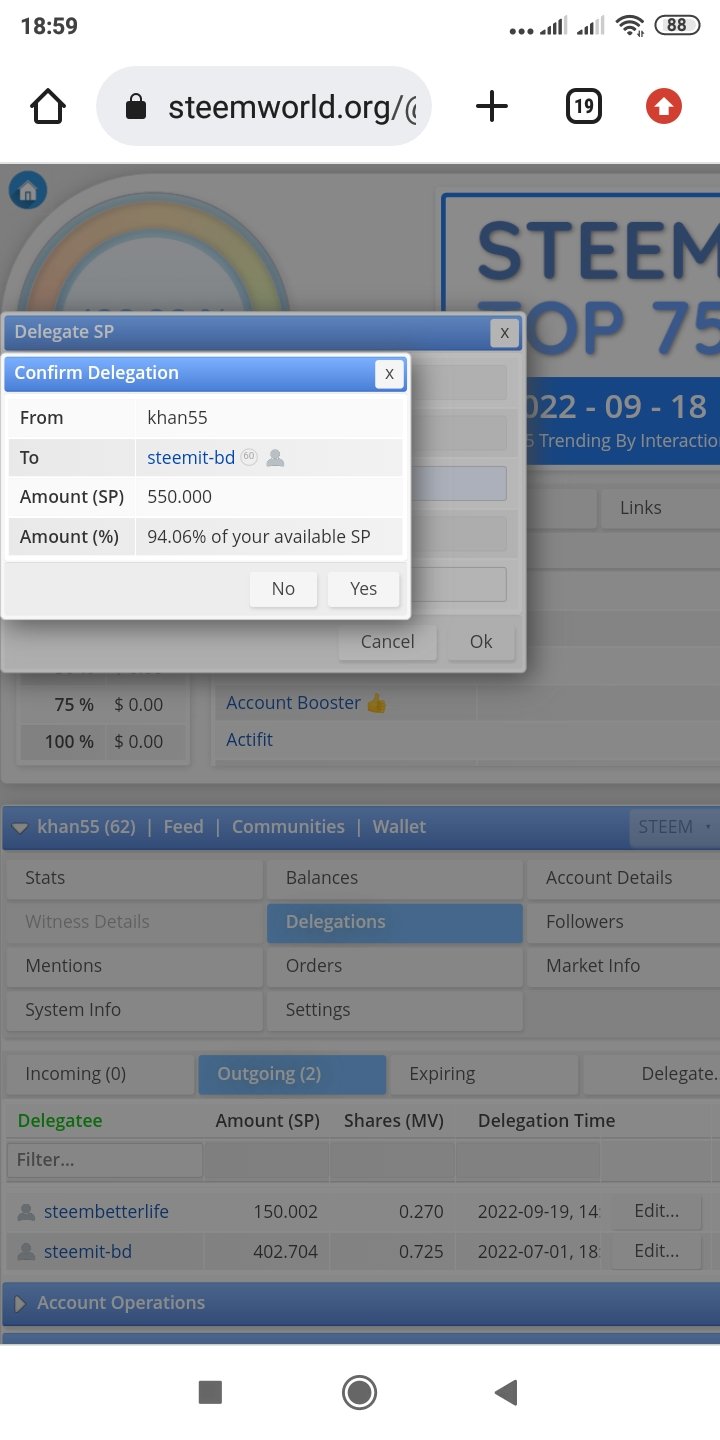Select the 100 % vote value row

pyautogui.click(x=106, y=741)
